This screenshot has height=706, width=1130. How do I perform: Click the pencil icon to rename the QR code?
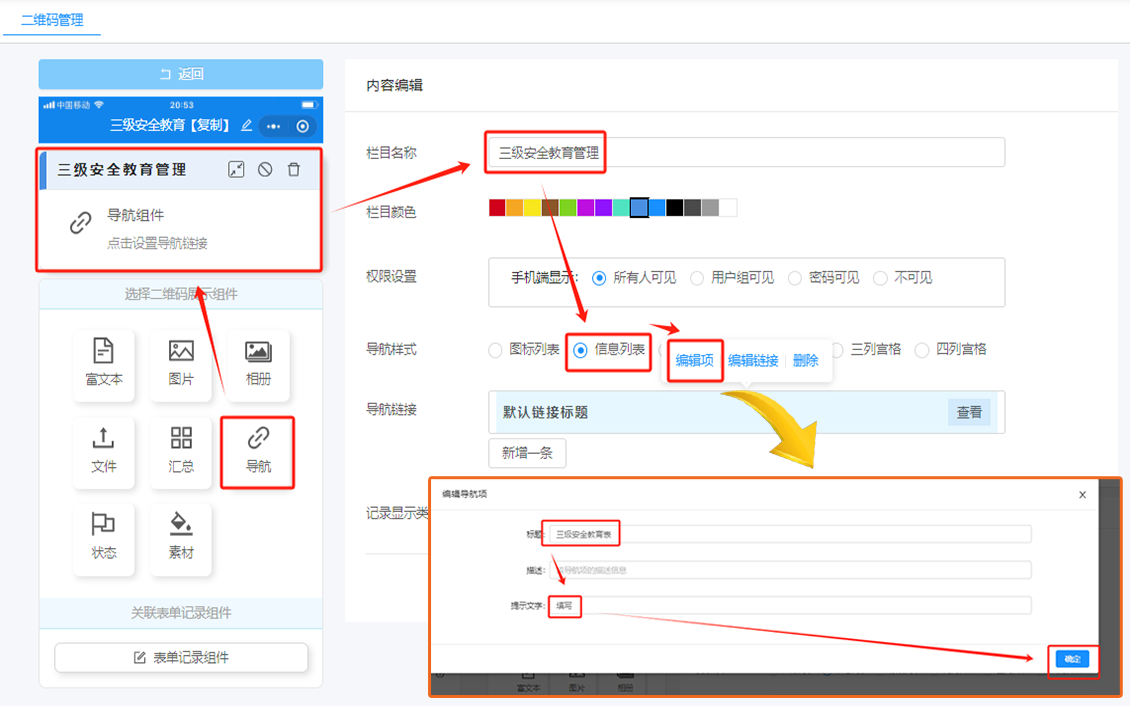[x=247, y=126]
